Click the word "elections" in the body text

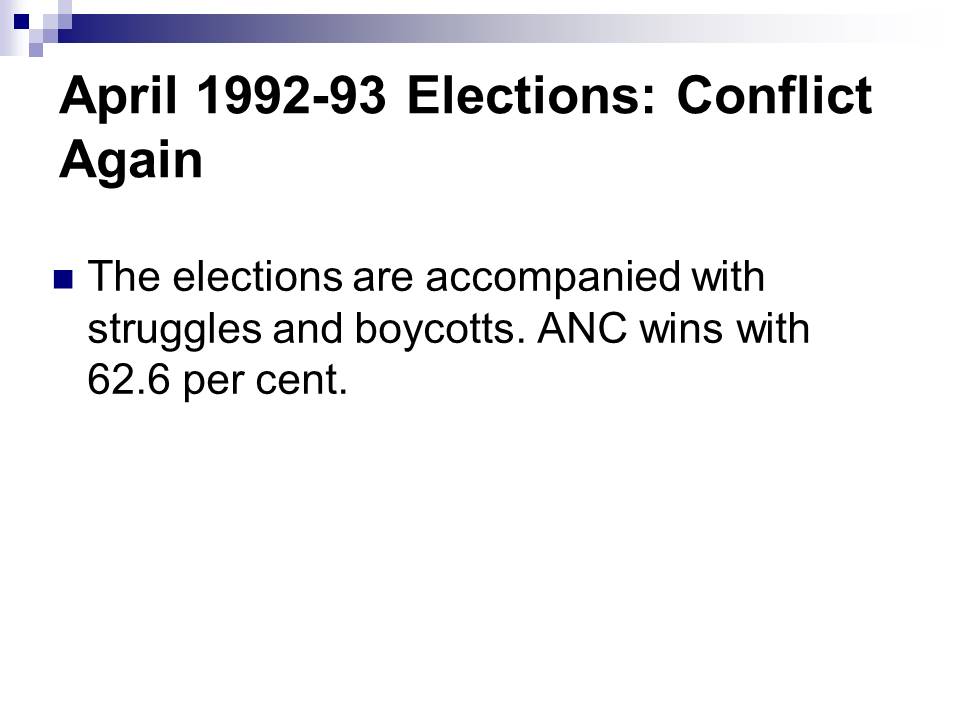point(257,277)
